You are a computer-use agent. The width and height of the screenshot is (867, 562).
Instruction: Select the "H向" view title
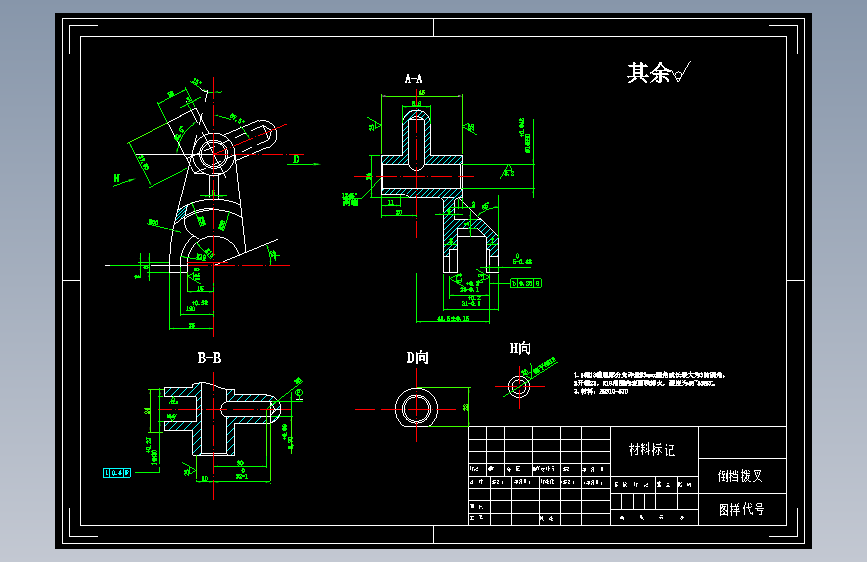pyautogui.click(x=520, y=348)
